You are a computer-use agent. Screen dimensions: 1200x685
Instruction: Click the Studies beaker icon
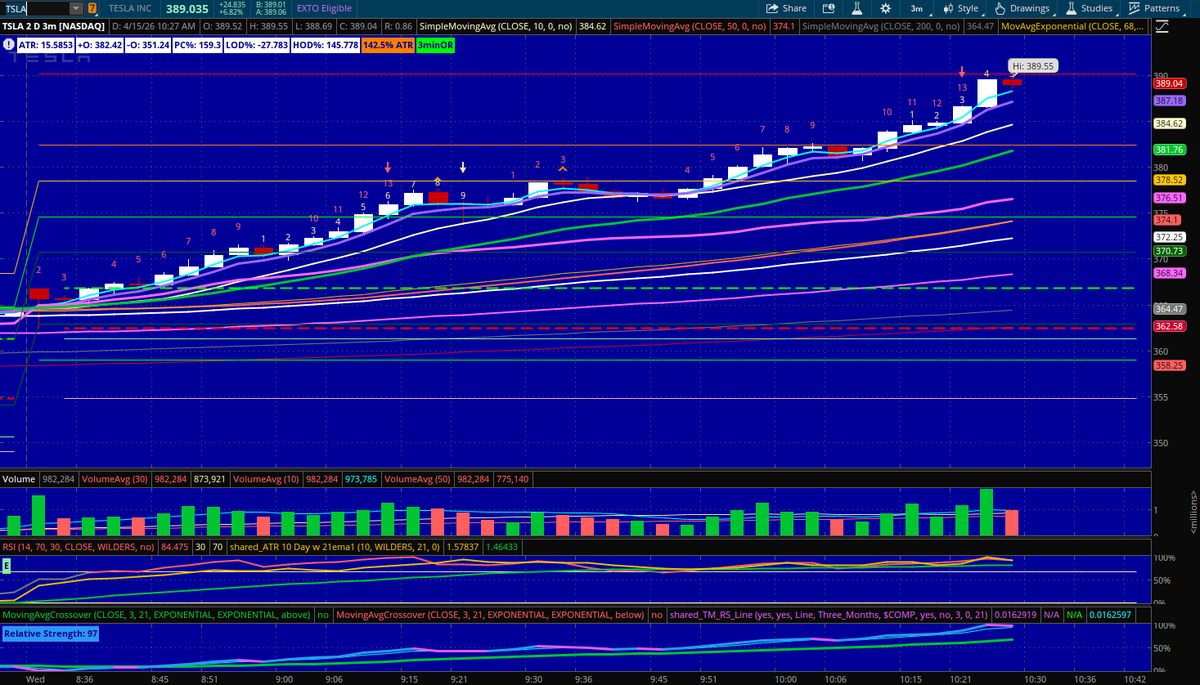point(1072,8)
